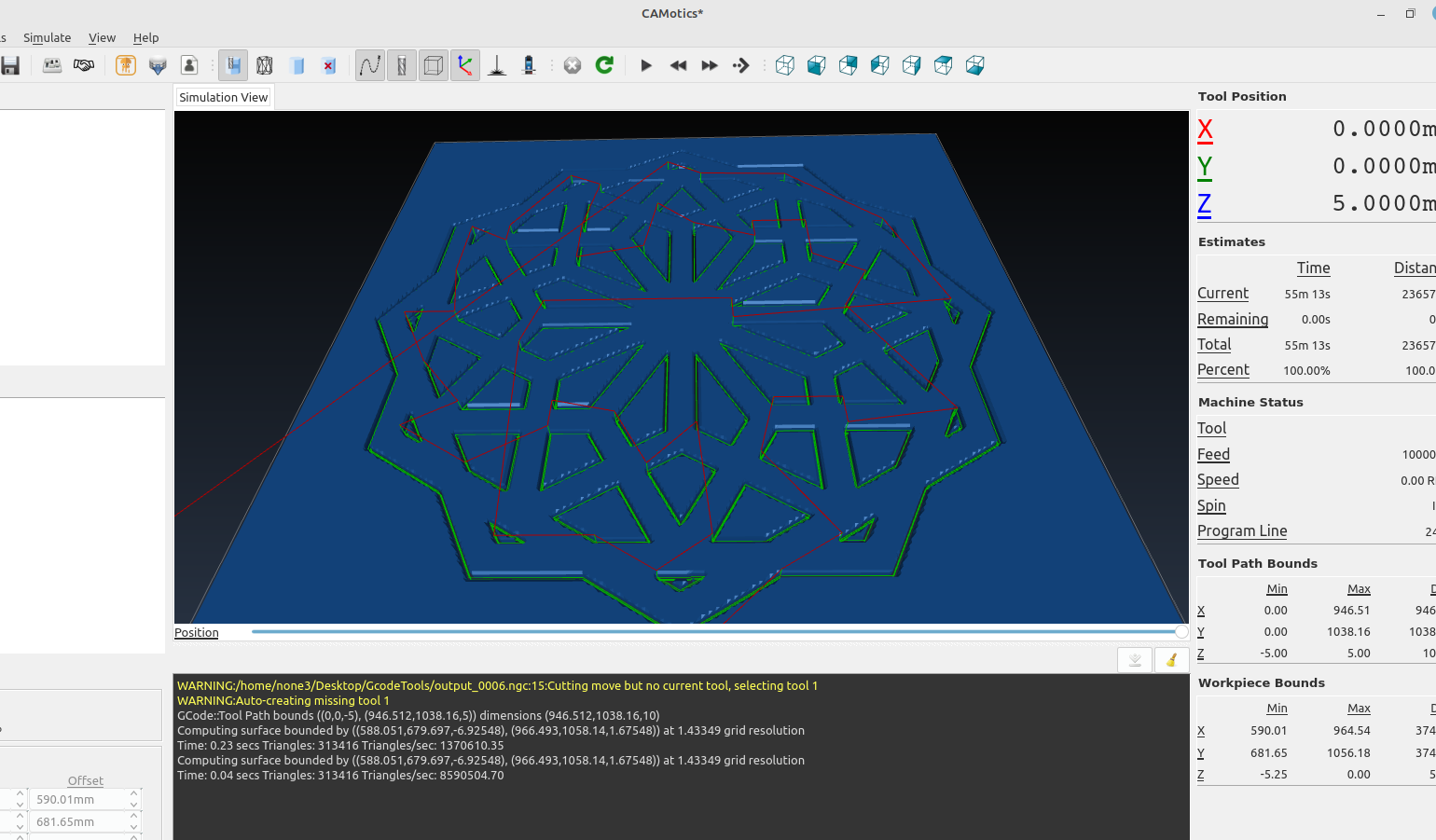1436x840 pixels.
Task: Hide the workpiece using the red X cube
Action: click(x=328, y=65)
